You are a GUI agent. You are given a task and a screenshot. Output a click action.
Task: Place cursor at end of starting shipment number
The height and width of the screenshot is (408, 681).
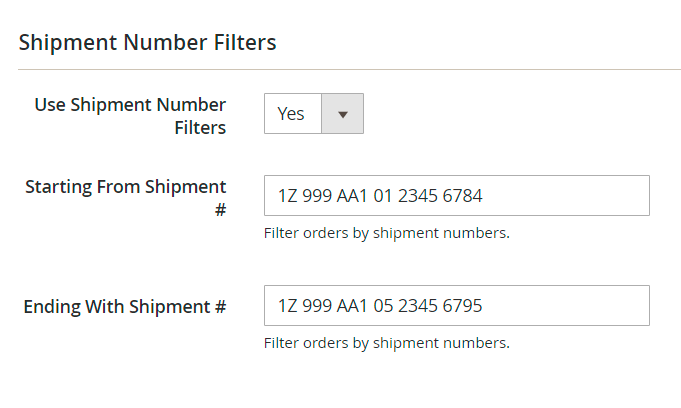(x=485, y=196)
